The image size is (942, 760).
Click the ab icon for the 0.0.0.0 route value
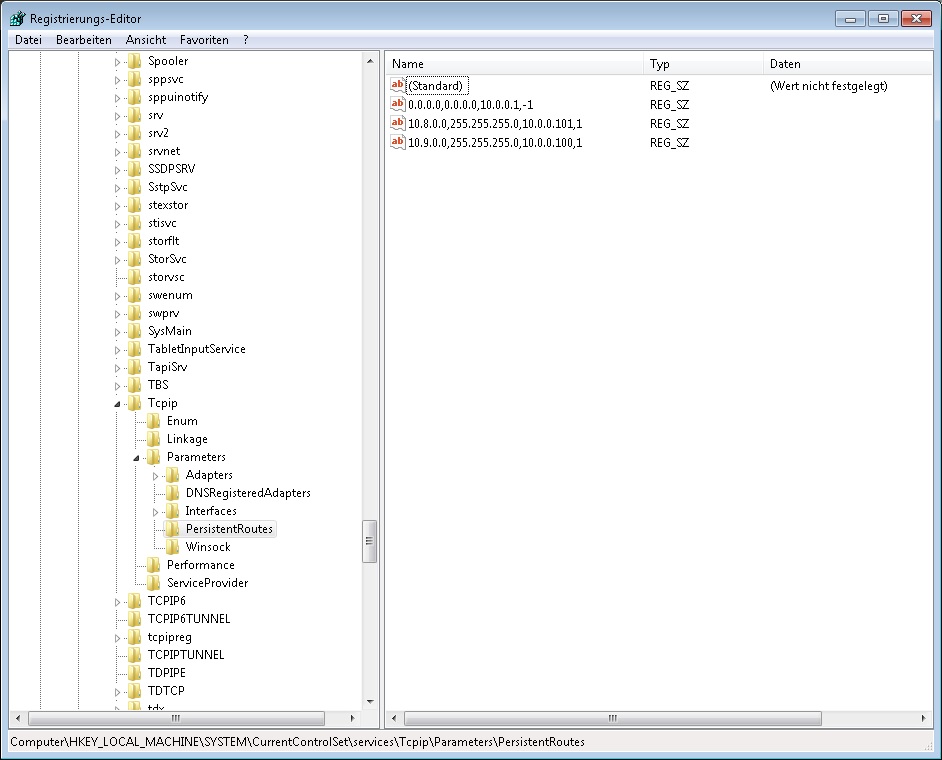pos(397,105)
